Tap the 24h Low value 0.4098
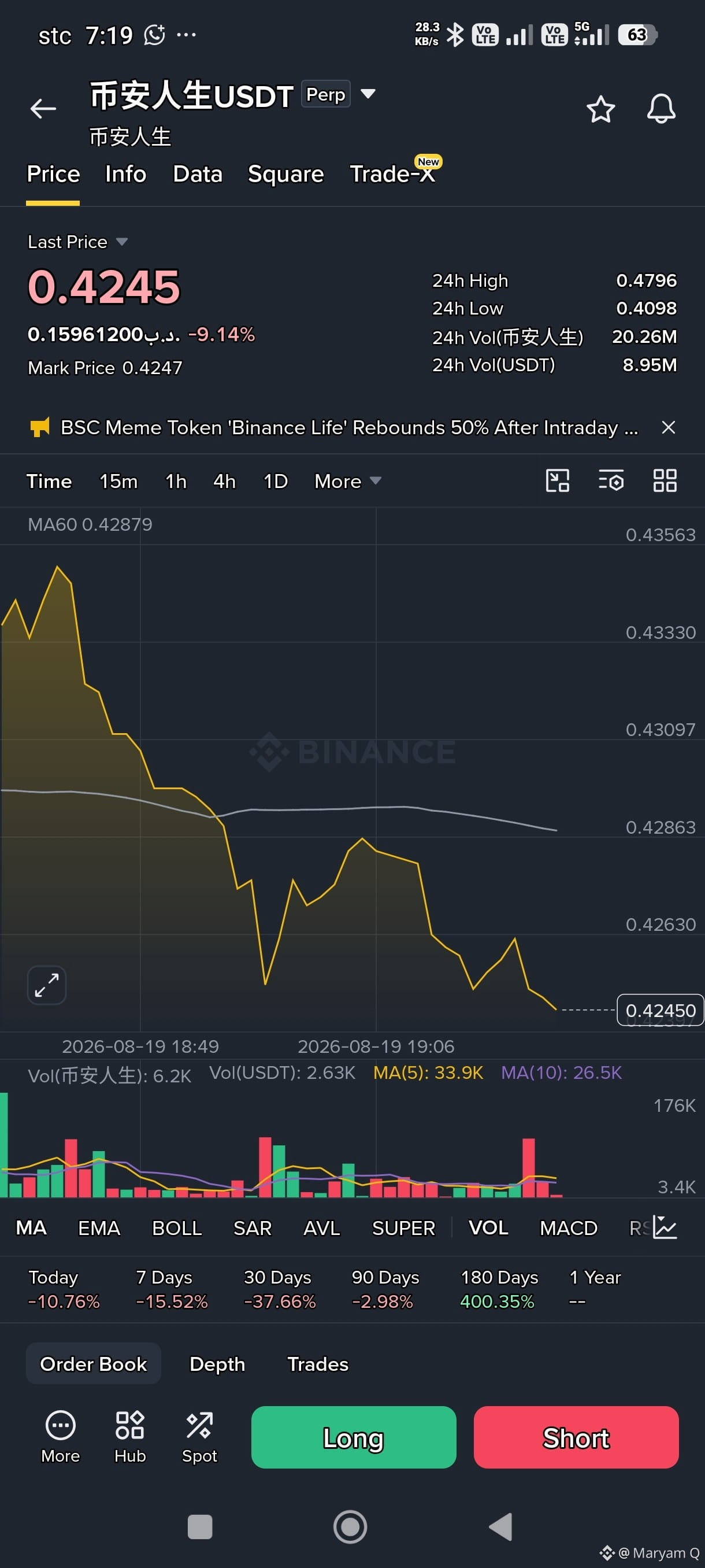The height and width of the screenshot is (1568, 705). click(x=646, y=308)
